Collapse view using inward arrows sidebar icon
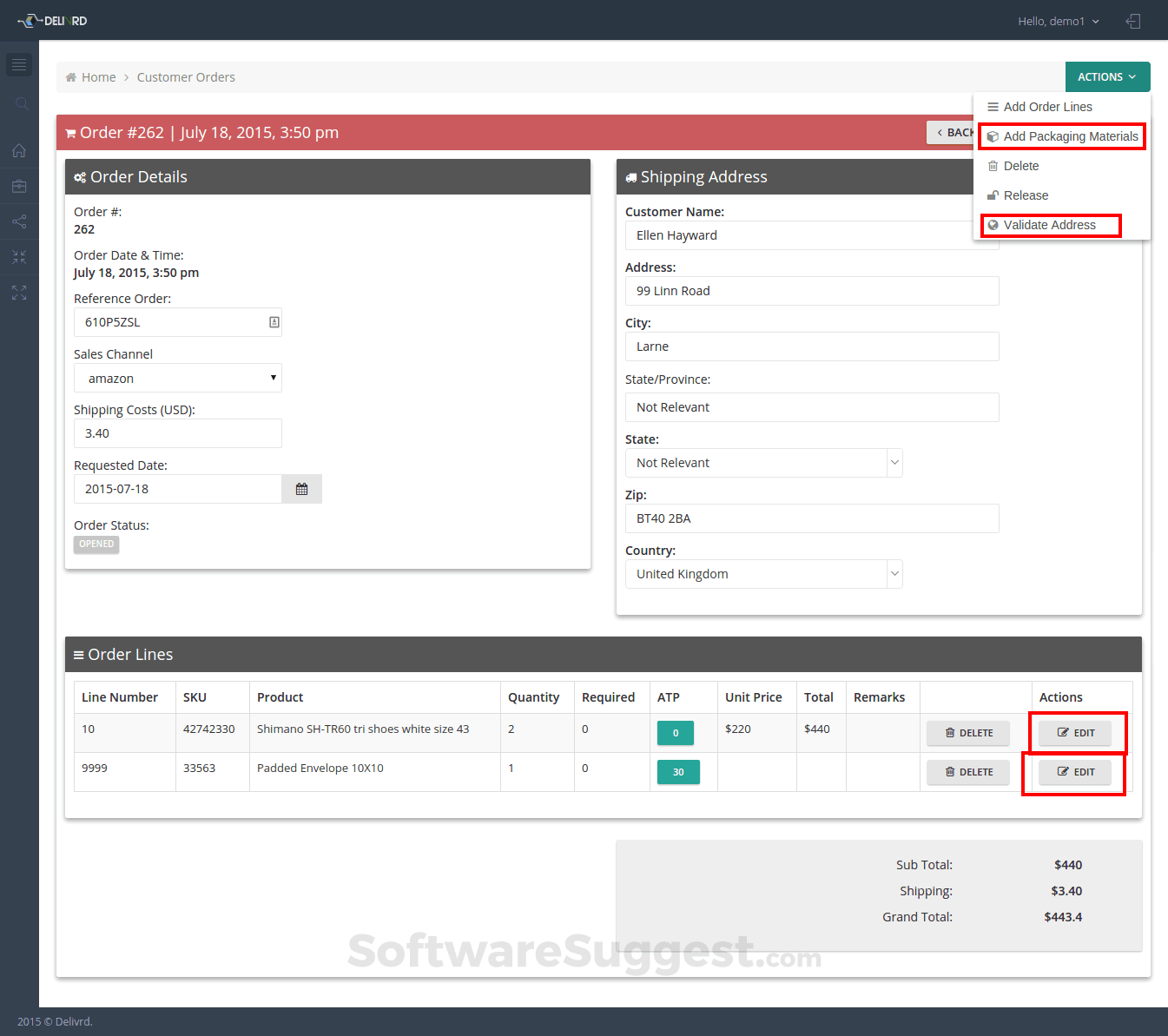Image resolution: width=1168 pixels, height=1036 pixels. pyautogui.click(x=19, y=257)
